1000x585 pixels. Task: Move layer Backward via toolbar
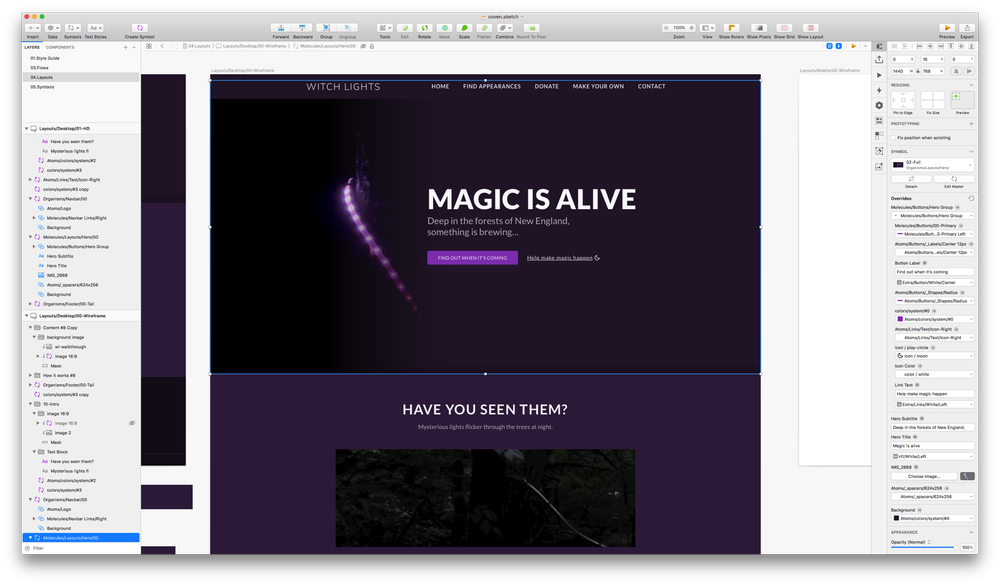(302, 28)
